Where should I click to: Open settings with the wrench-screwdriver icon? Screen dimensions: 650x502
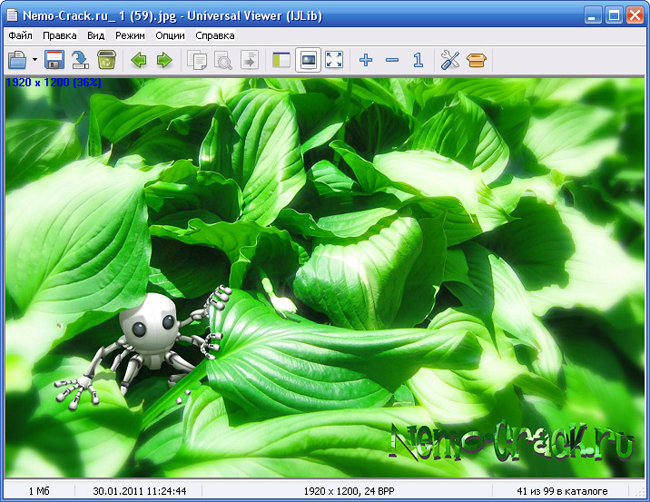pyautogui.click(x=450, y=60)
